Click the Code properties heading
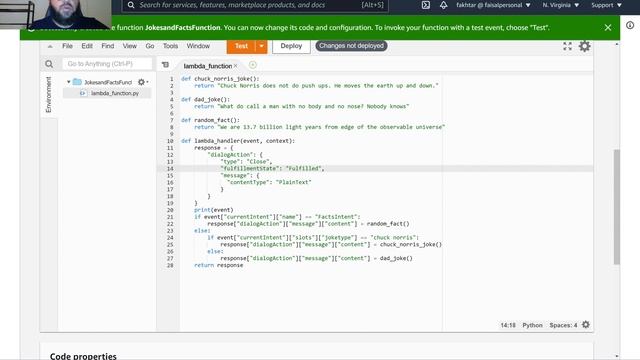 pos(83,356)
